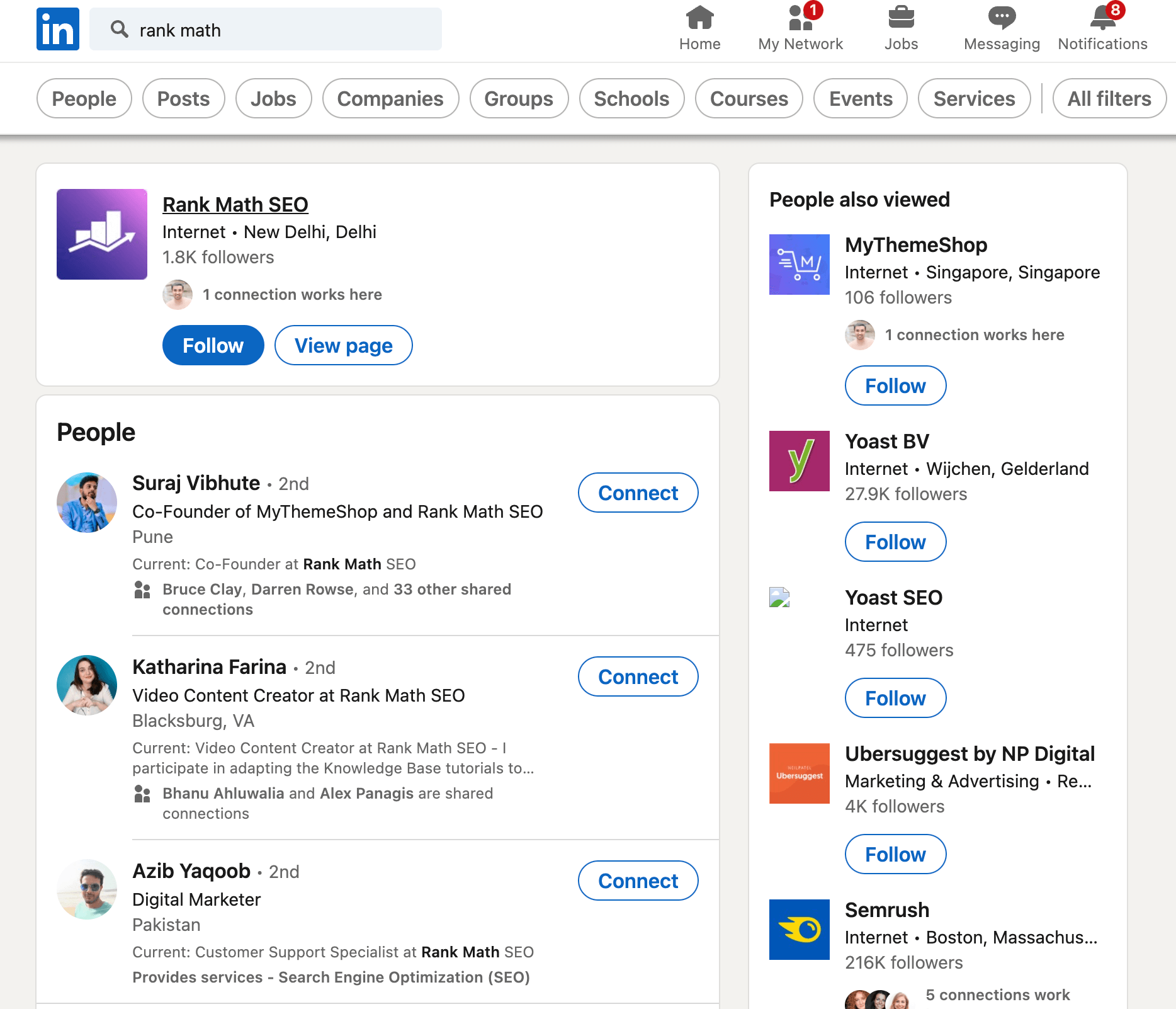This screenshot has width=1176, height=1009.
Task: Click the search field containing rank math
Action: coord(266,29)
